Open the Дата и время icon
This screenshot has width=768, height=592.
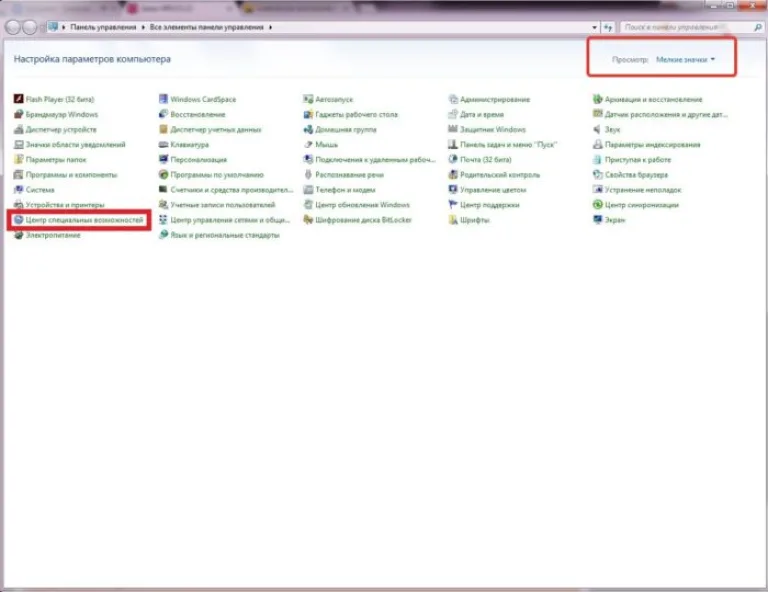(453, 114)
